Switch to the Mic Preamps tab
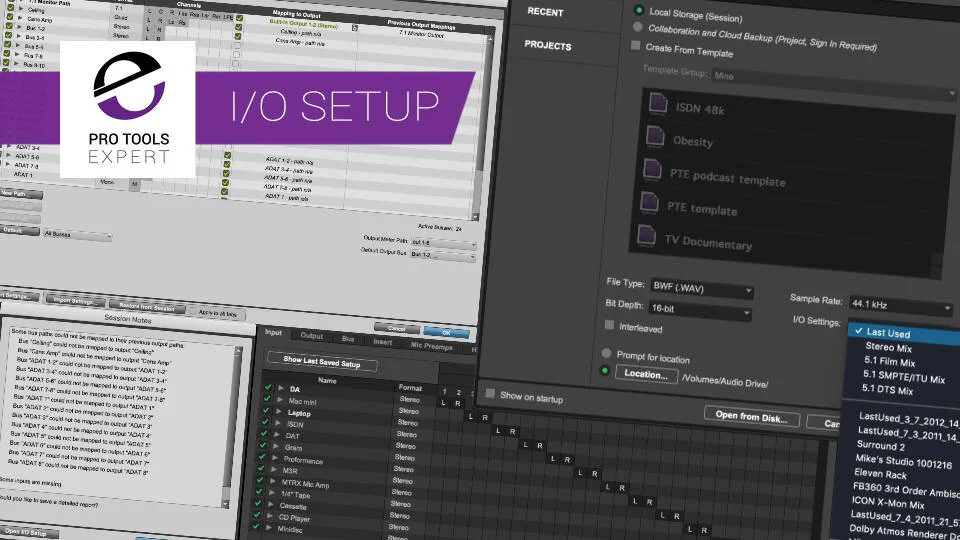960x540 pixels. pyautogui.click(x=432, y=346)
